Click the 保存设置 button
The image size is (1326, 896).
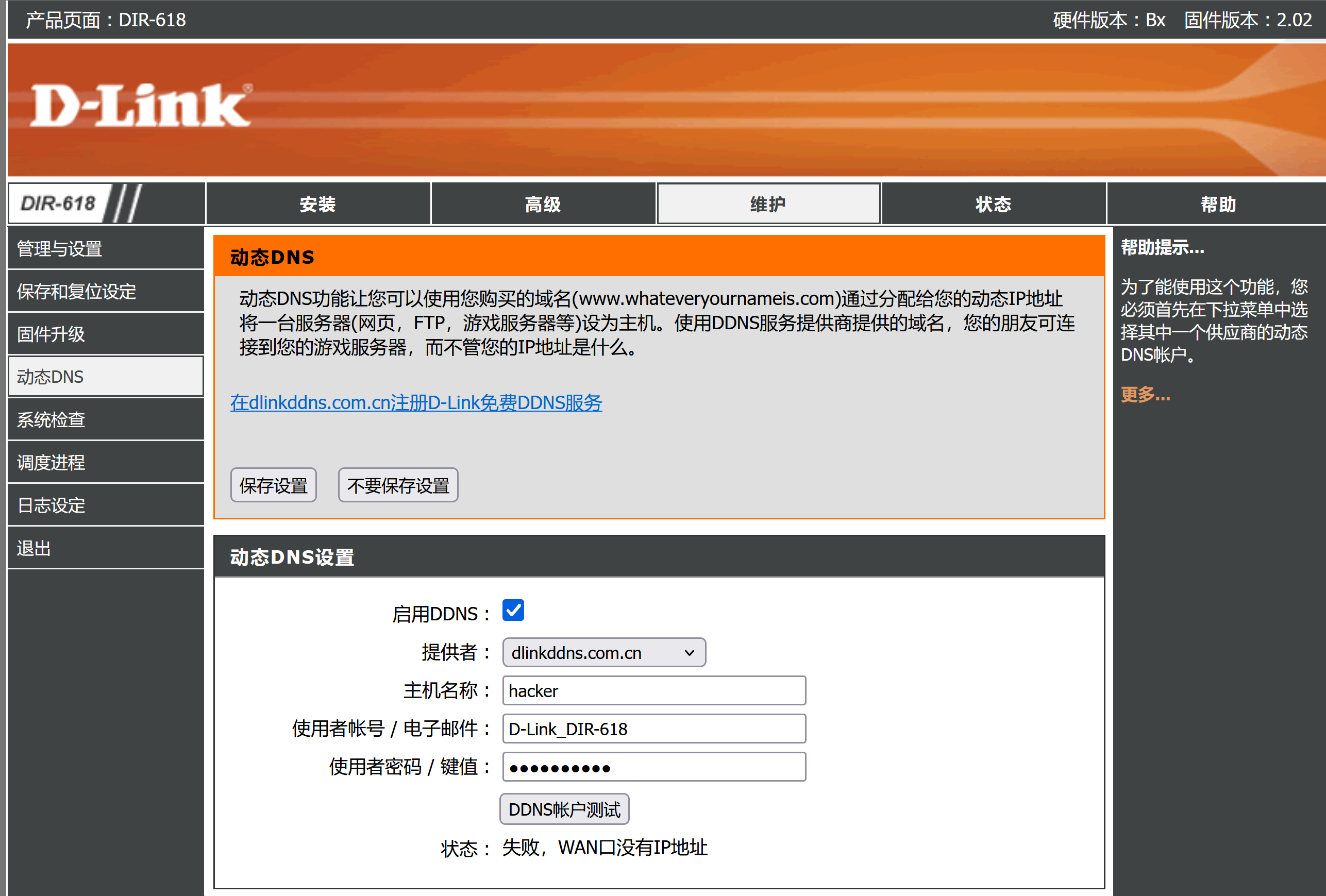[x=273, y=485]
